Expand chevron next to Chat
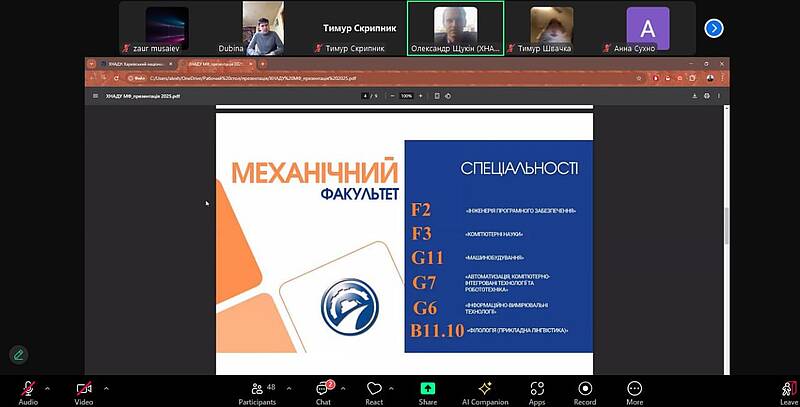Viewport: 800px width, 407px height. click(343, 389)
